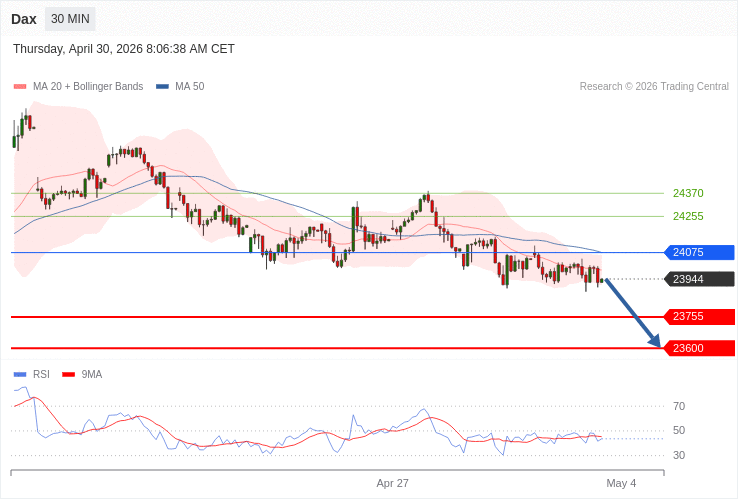Click the 9MA legend label
The image size is (738, 500).
[92, 374]
